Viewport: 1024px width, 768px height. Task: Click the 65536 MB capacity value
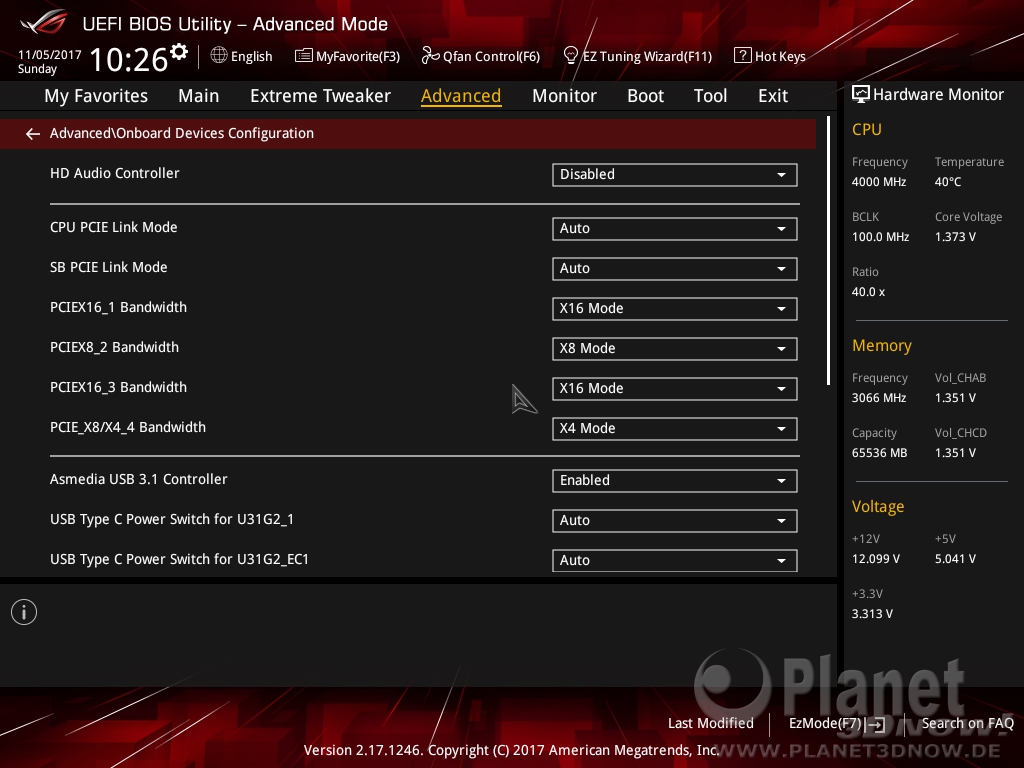coord(879,453)
